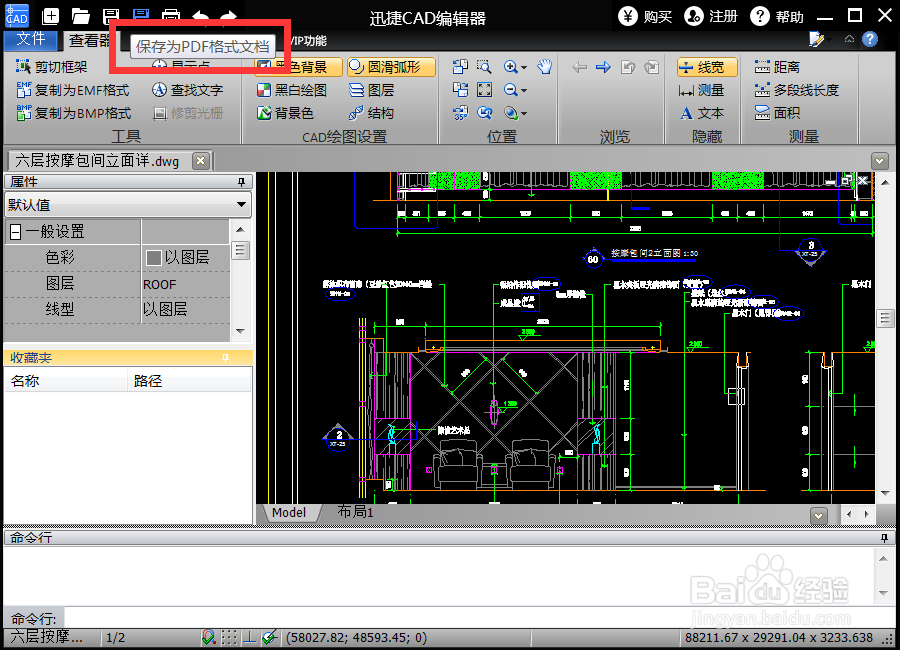Screen dimensions: 900x650
Task: Switch to the 布局1 layout tab
Action: coord(355,512)
